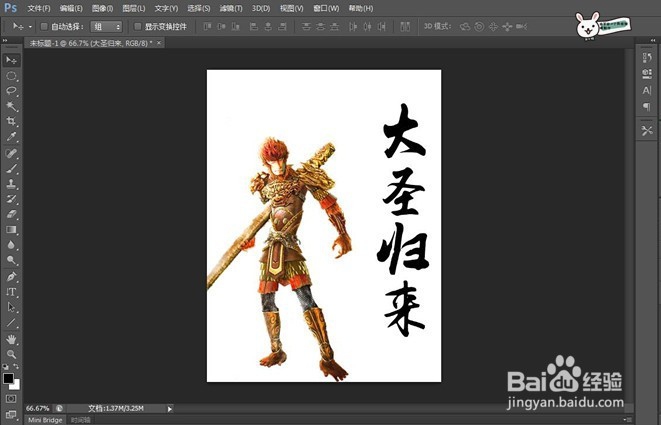661x425 pixels.
Task: Select the Blur tool
Action: 11,245
